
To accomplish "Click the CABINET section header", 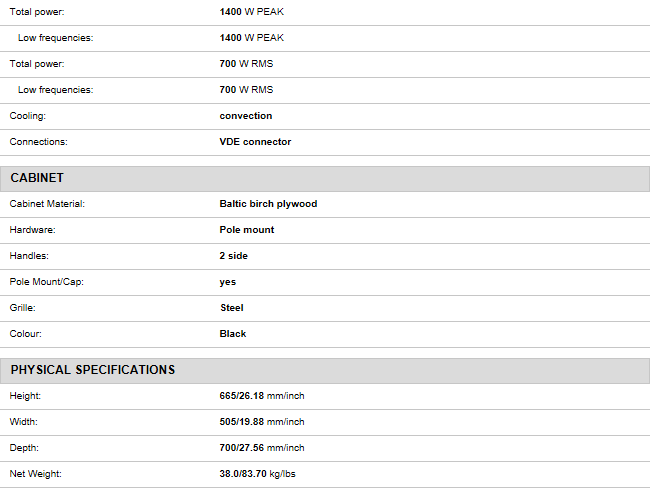I will (38, 178).
